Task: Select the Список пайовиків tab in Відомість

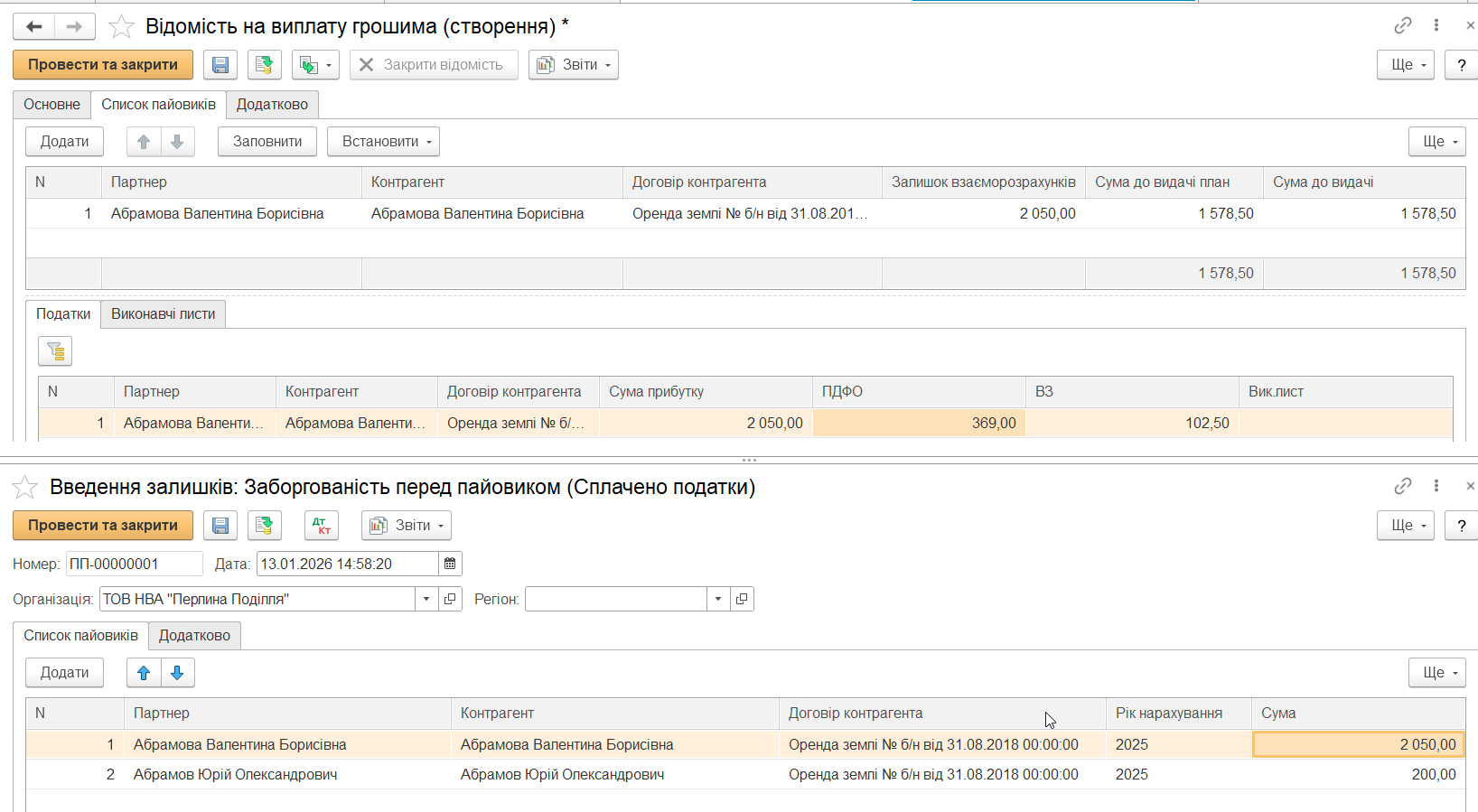Action: pos(159,105)
